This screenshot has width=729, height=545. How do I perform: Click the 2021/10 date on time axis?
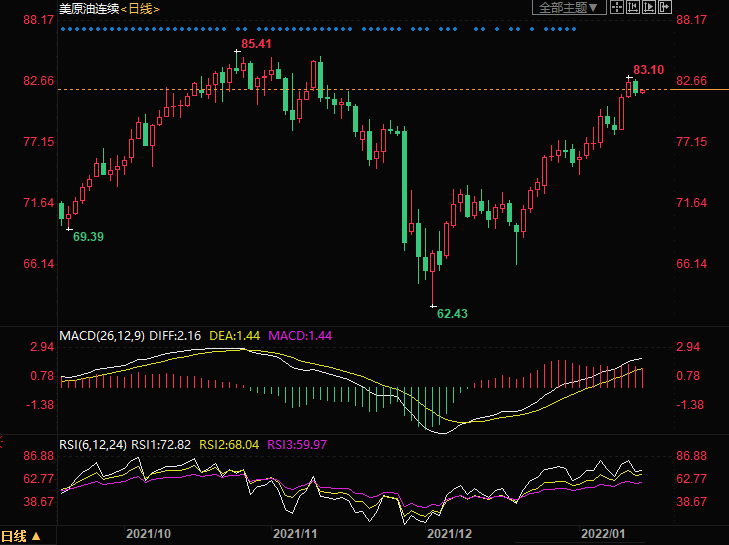click(x=147, y=535)
